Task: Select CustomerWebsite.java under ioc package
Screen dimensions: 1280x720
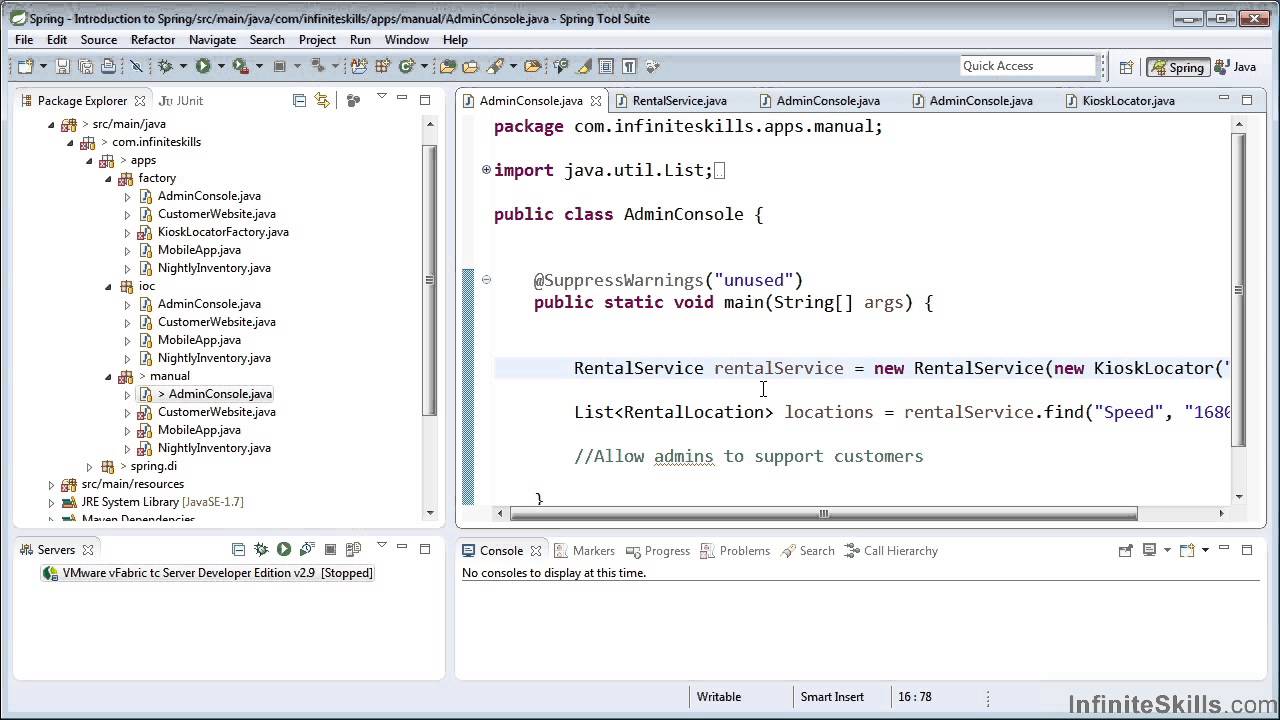Action: coord(207,322)
